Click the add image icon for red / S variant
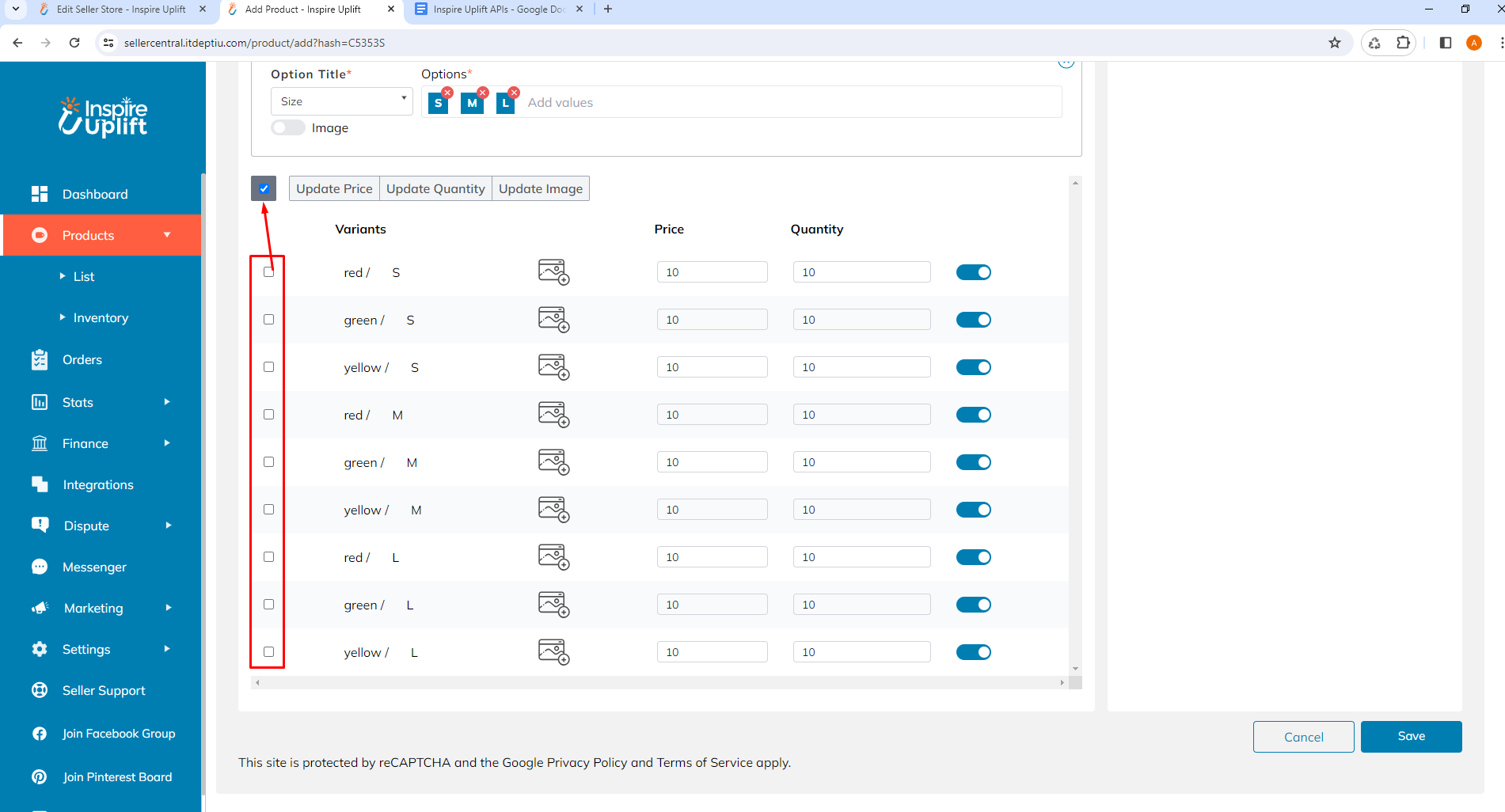The image size is (1505, 812). tap(553, 272)
